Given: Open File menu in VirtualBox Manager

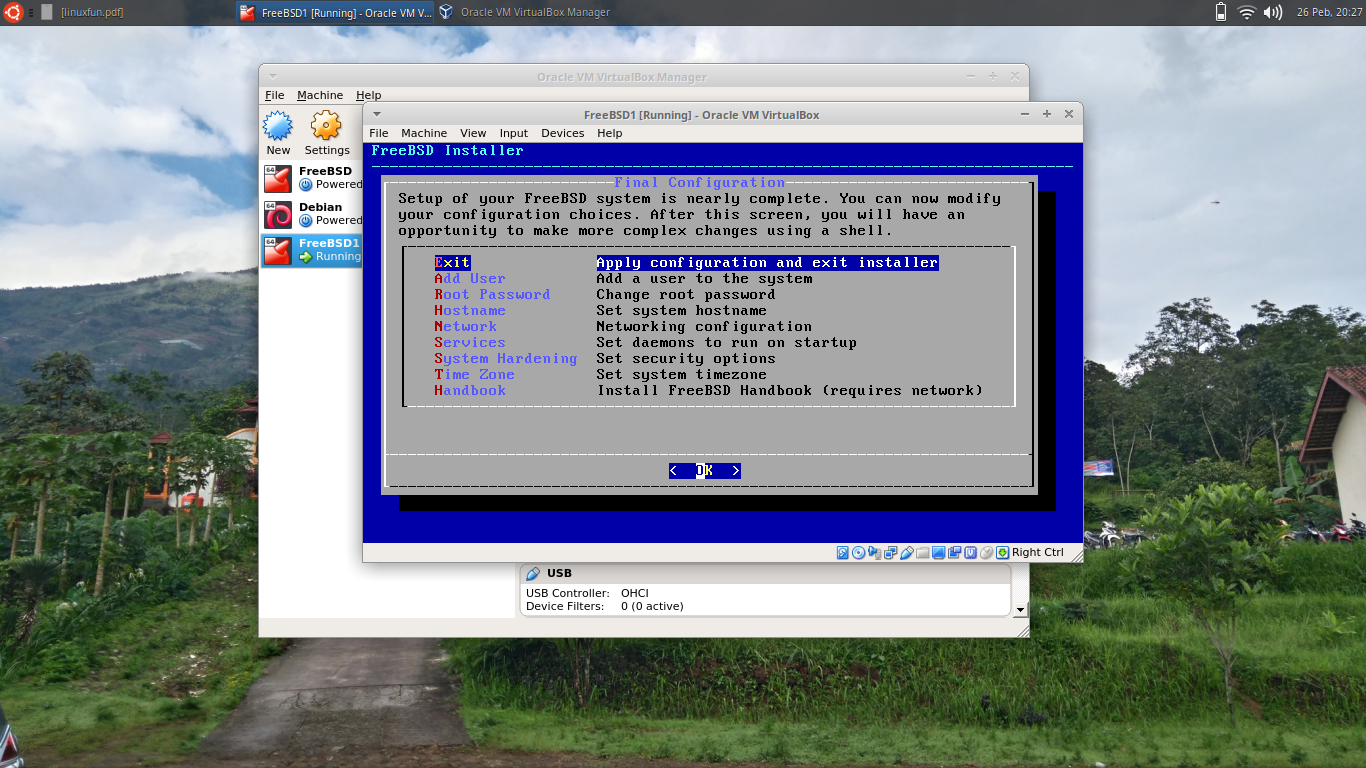Looking at the screenshot, I should (x=275, y=95).
